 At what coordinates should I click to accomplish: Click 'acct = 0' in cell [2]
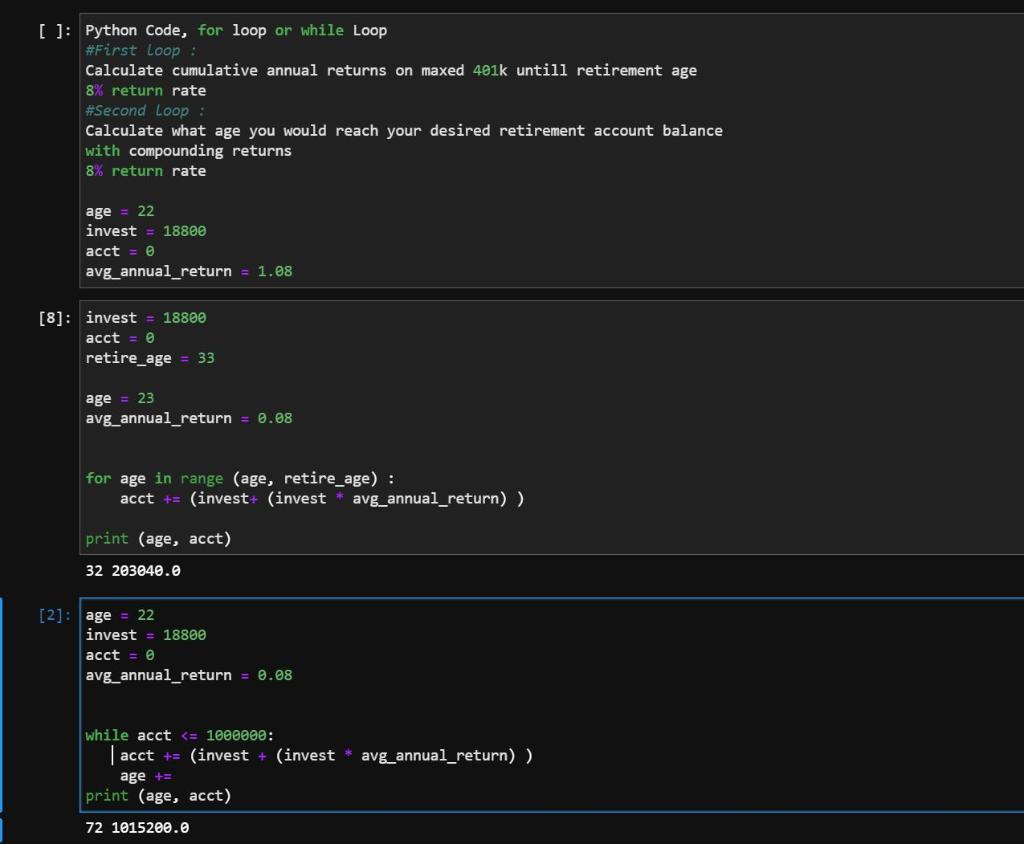[x=120, y=655]
